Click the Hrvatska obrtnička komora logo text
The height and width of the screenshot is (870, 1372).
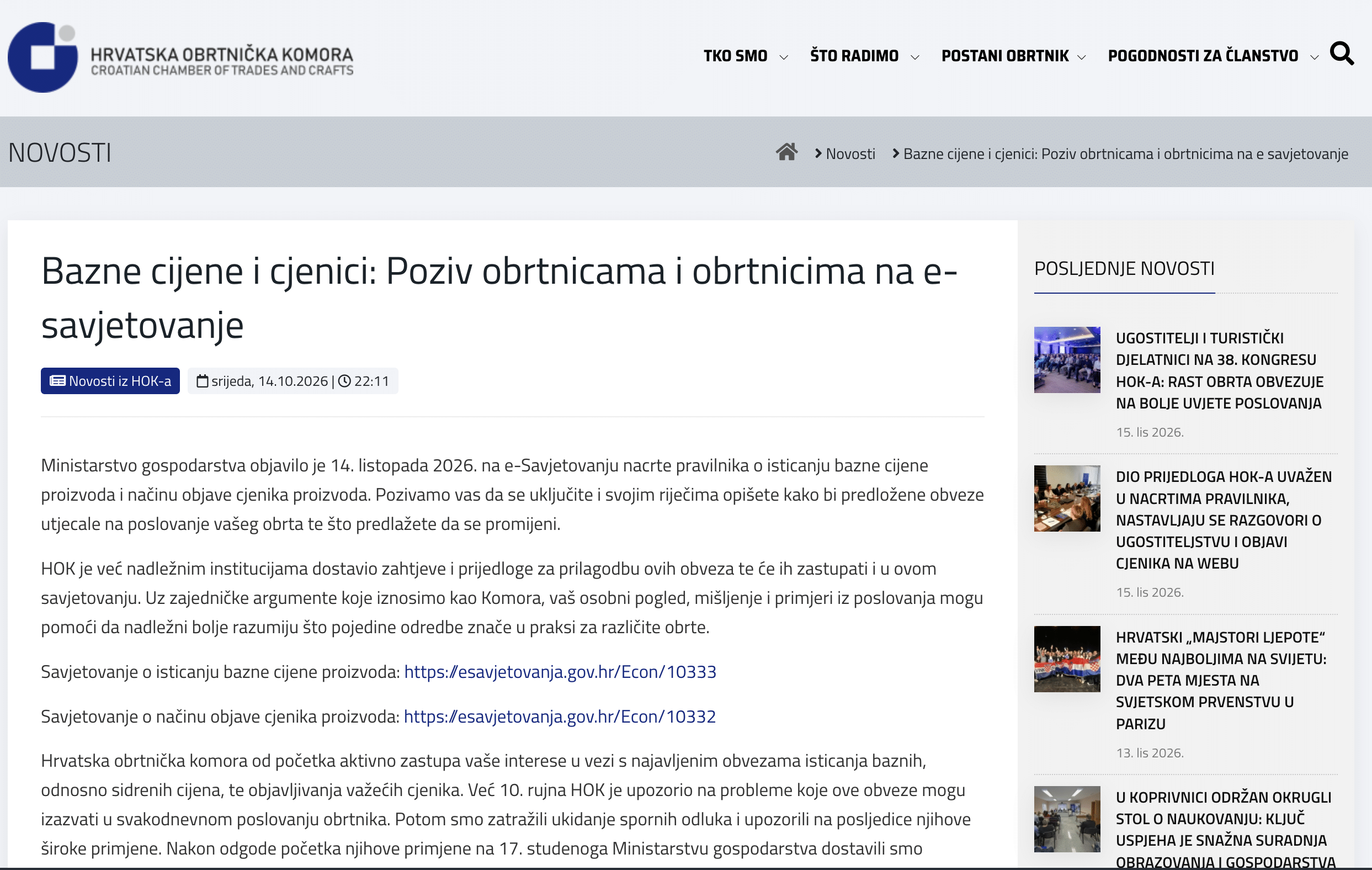pyautogui.click(x=222, y=60)
